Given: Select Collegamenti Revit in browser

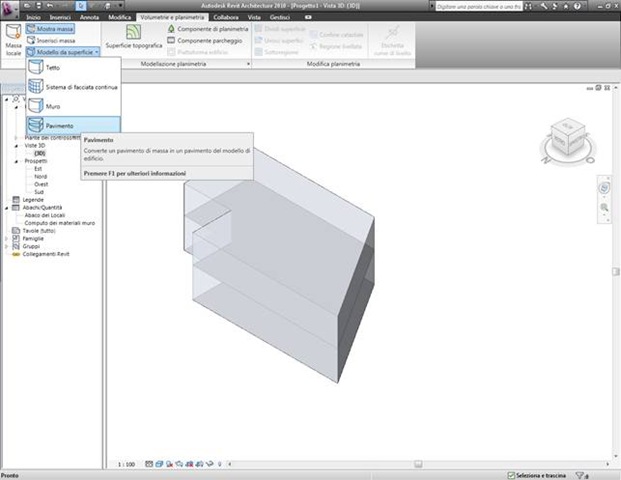Looking at the screenshot, I should coord(46,254).
